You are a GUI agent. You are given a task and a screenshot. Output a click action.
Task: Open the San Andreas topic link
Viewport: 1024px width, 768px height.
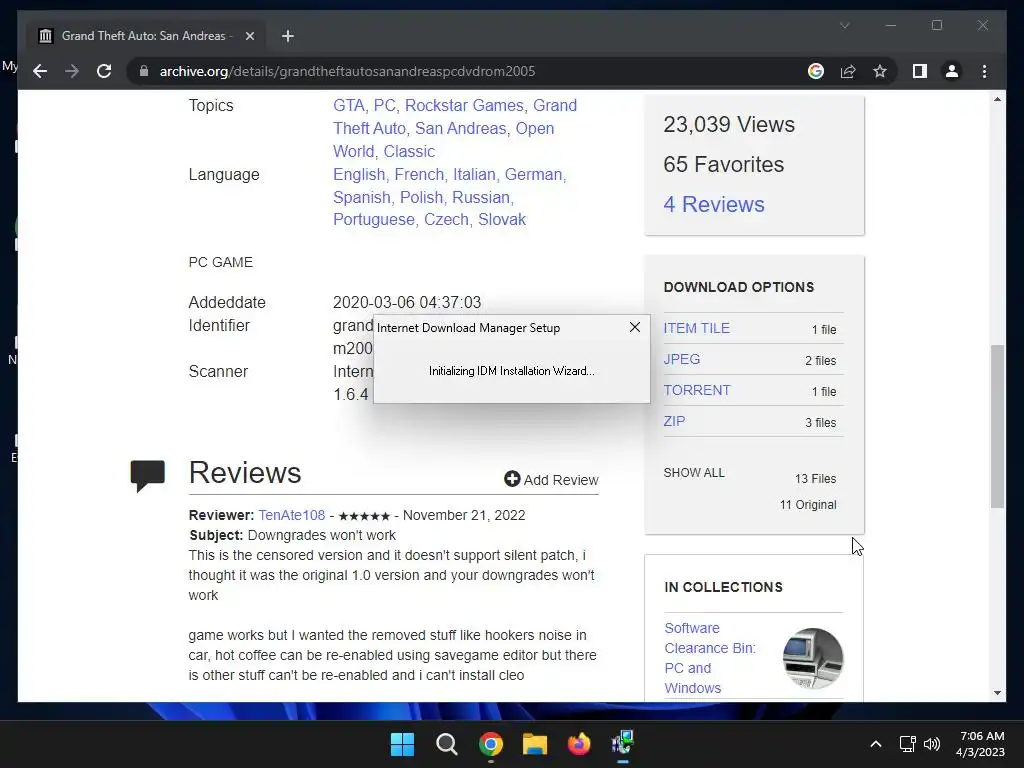(460, 129)
